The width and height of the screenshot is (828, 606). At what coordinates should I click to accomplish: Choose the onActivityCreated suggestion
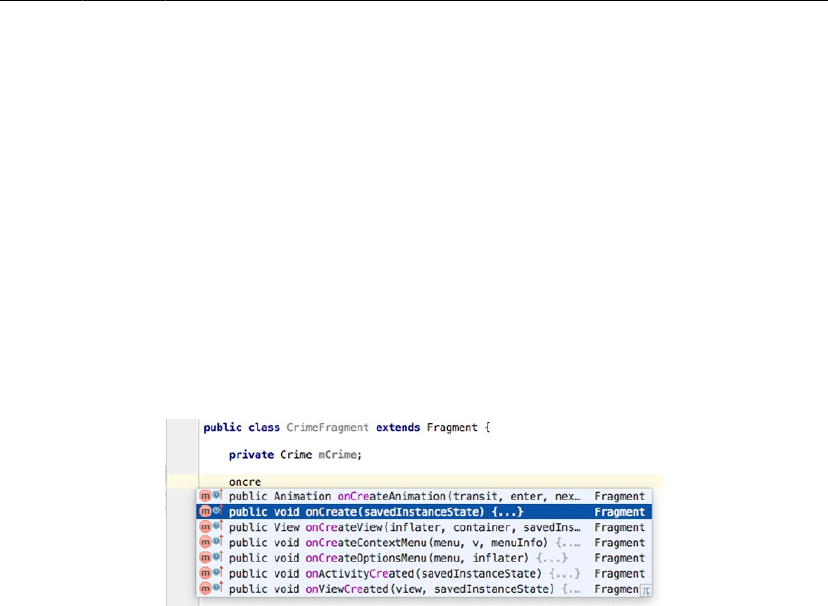pos(424,573)
